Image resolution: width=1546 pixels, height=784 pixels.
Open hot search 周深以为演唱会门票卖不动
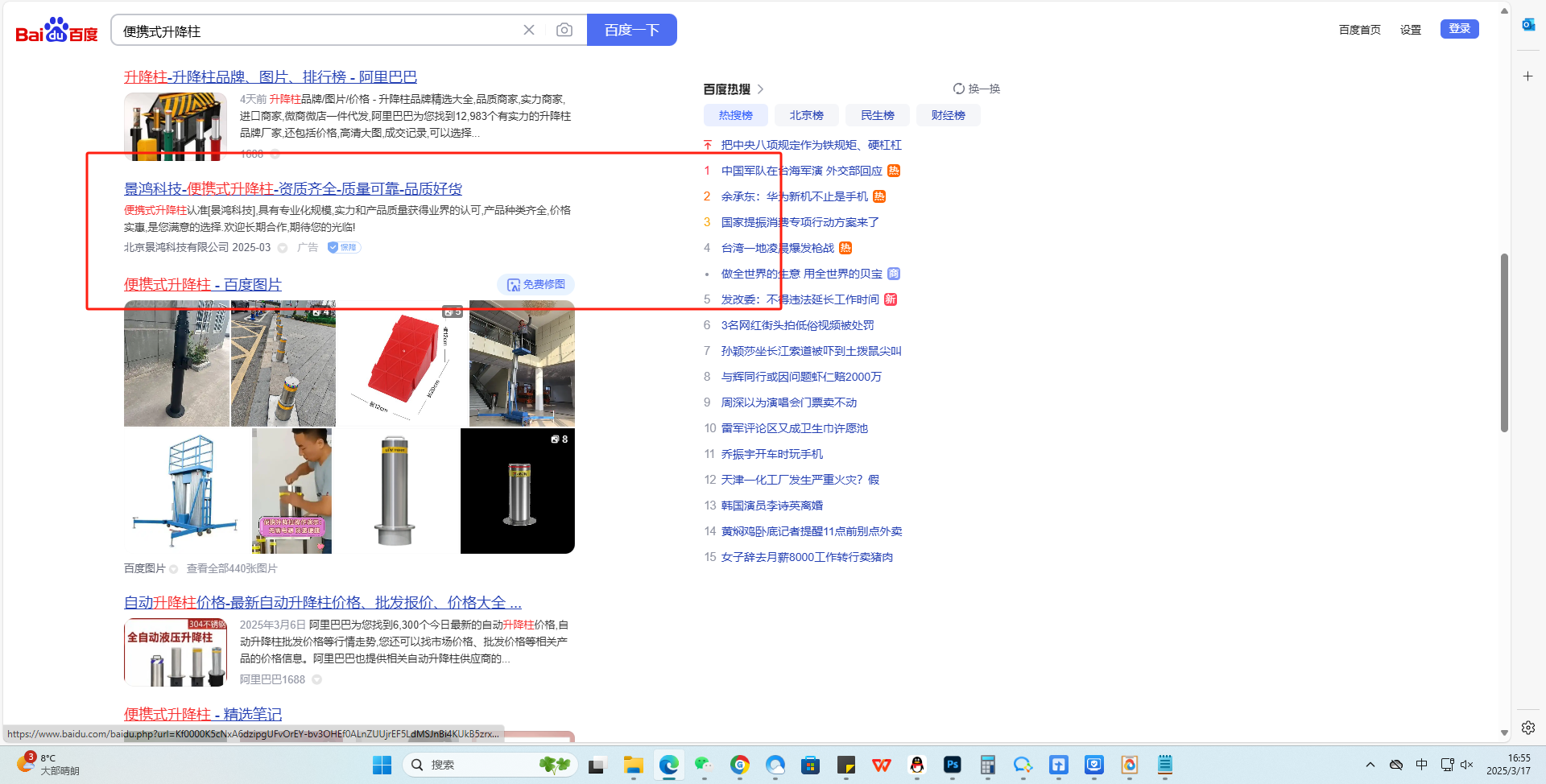788,402
